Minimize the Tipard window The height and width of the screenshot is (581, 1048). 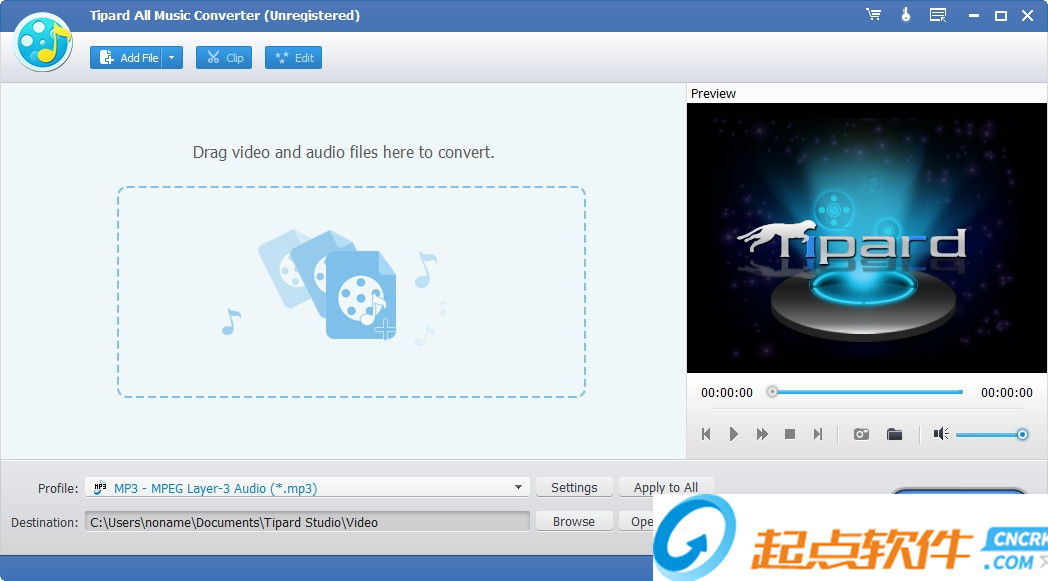[x=974, y=15]
